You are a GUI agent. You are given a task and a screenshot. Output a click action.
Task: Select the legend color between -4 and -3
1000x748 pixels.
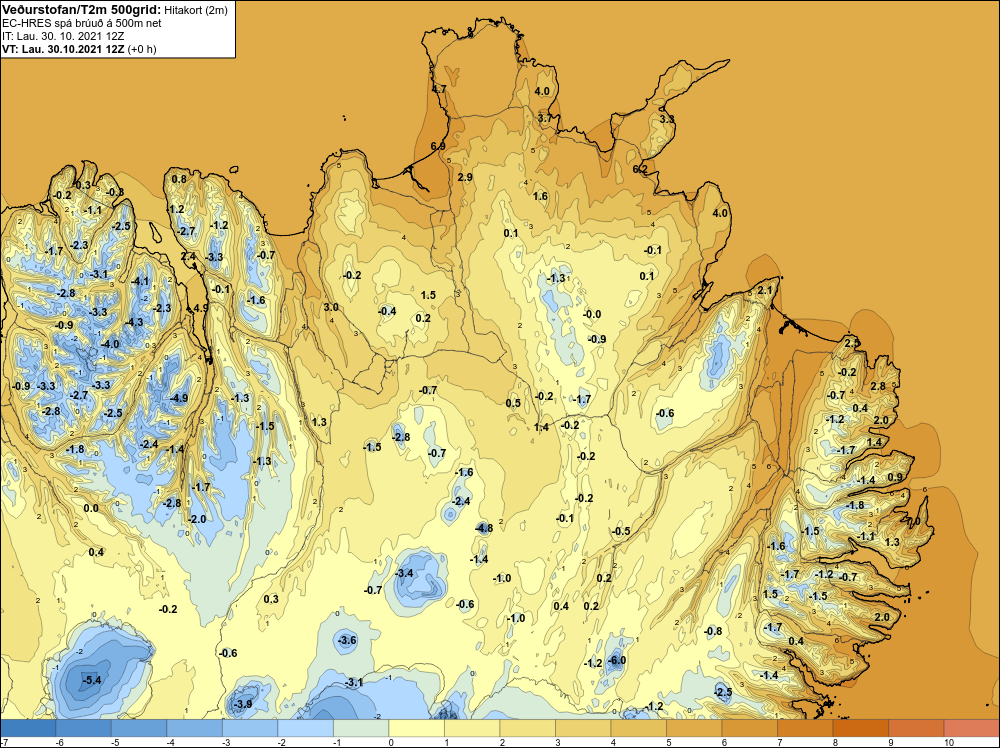tap(195, 728)
